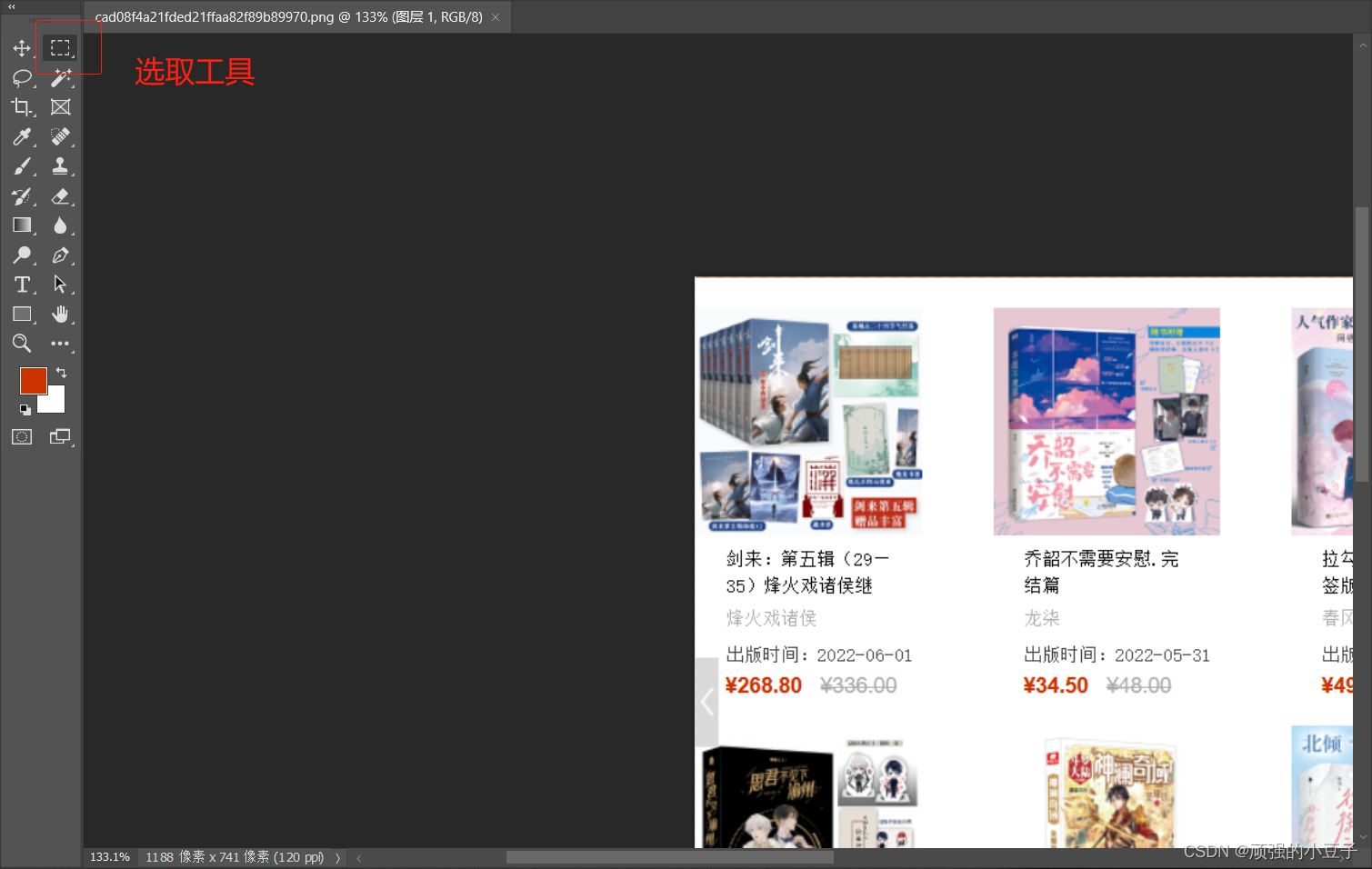This screenshot has width=1372, height=869.
Task: Select the Gradient tool
Action: click(22, 225)
